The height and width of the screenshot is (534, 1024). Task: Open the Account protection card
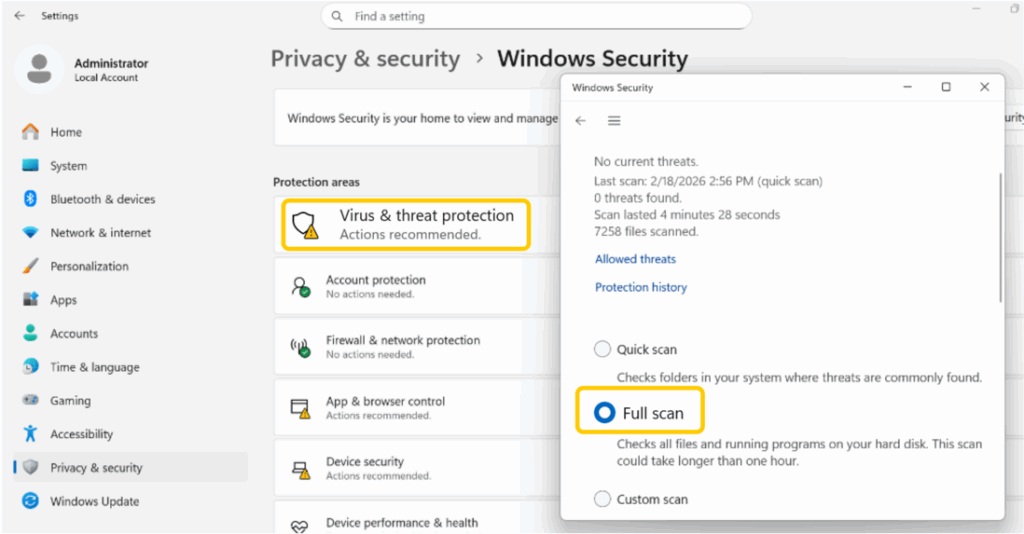coord(417,287)
